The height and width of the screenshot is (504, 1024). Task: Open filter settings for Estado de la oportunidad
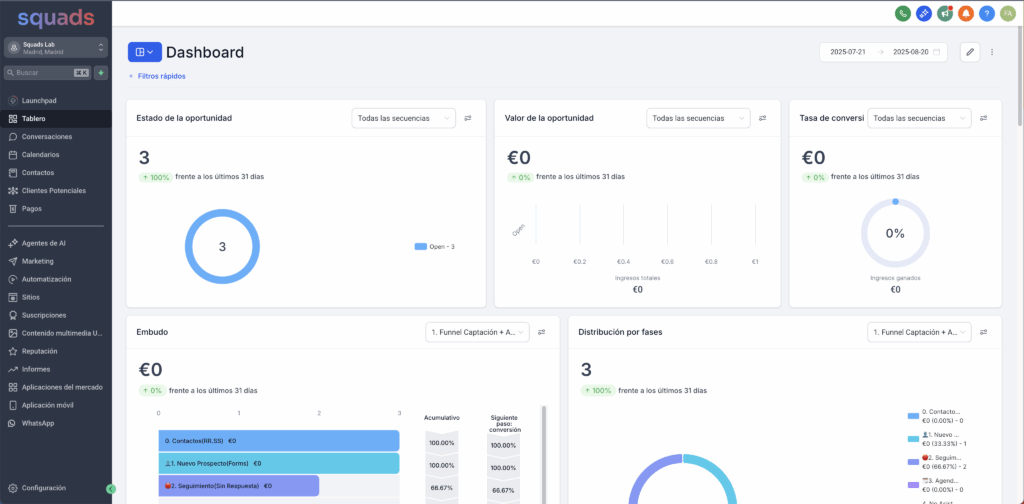click(468, 118)
